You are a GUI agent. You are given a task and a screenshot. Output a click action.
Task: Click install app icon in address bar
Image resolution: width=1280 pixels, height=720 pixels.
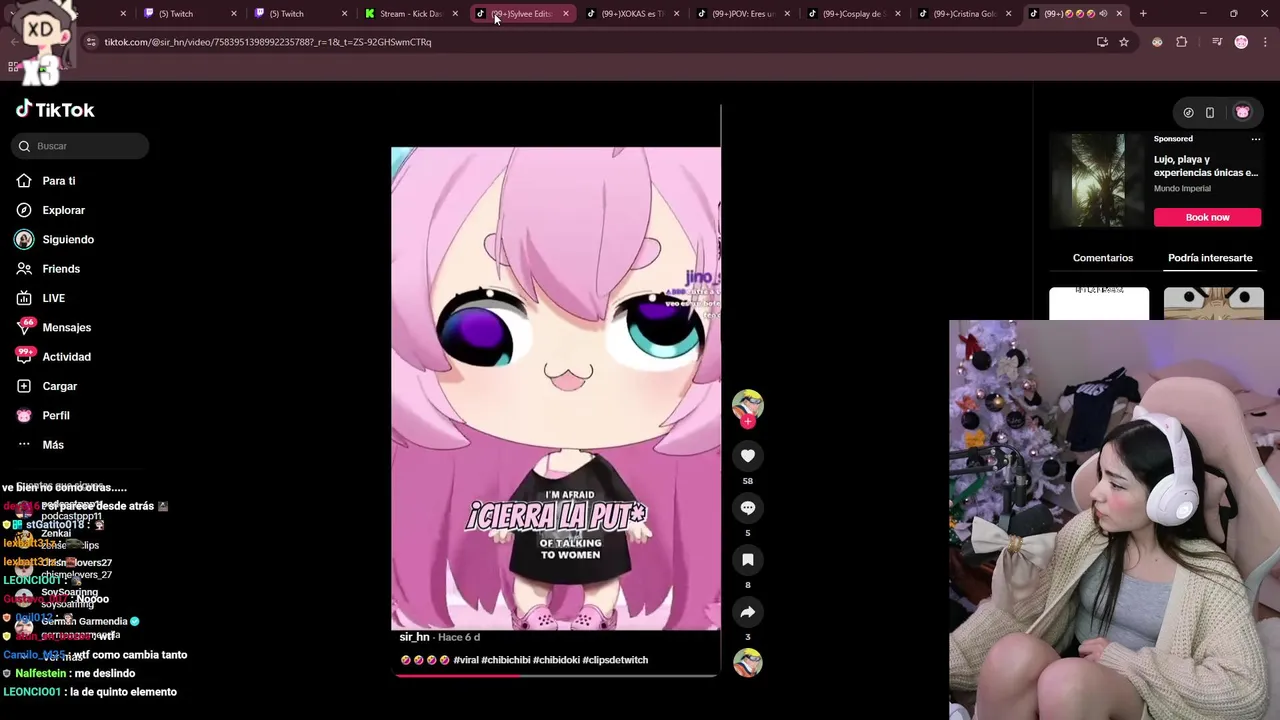coord(1102,42)
